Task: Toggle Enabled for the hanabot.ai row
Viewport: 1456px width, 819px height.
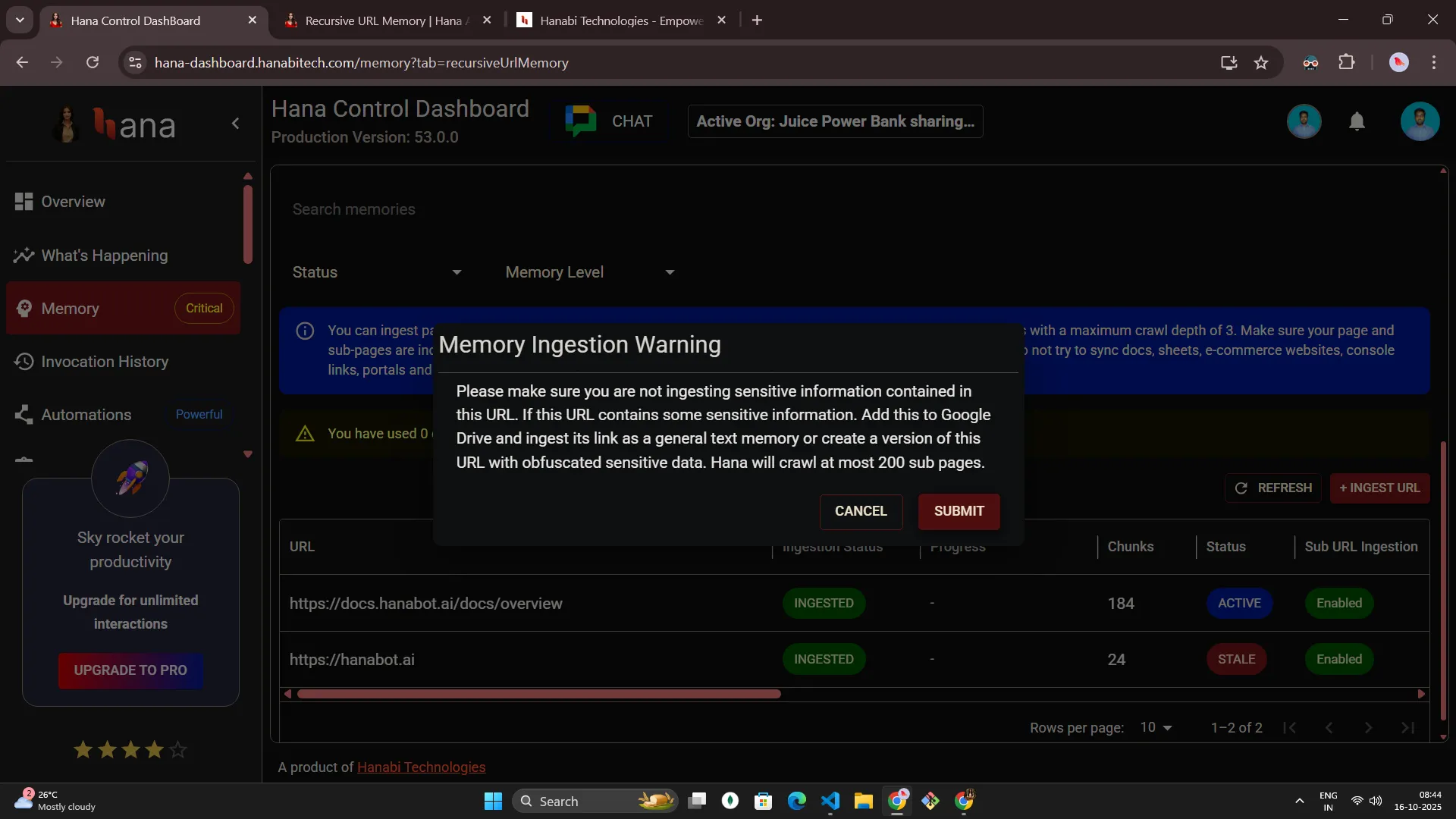Action: (x=1338, y=660)
